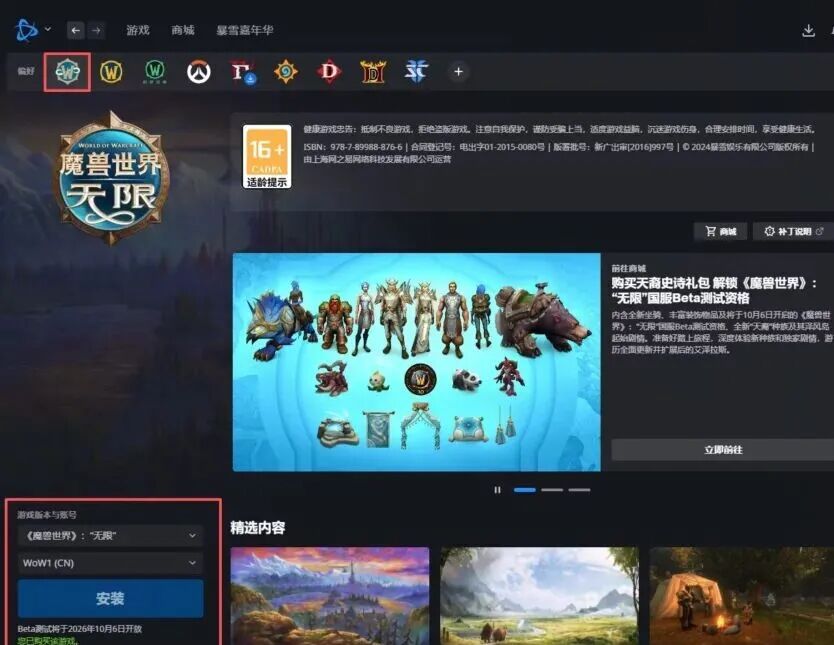This screenshot has height=645, width=834.
Task: Select the first carousel indicator
Action: pyautogui.click(x=524, y=490)
